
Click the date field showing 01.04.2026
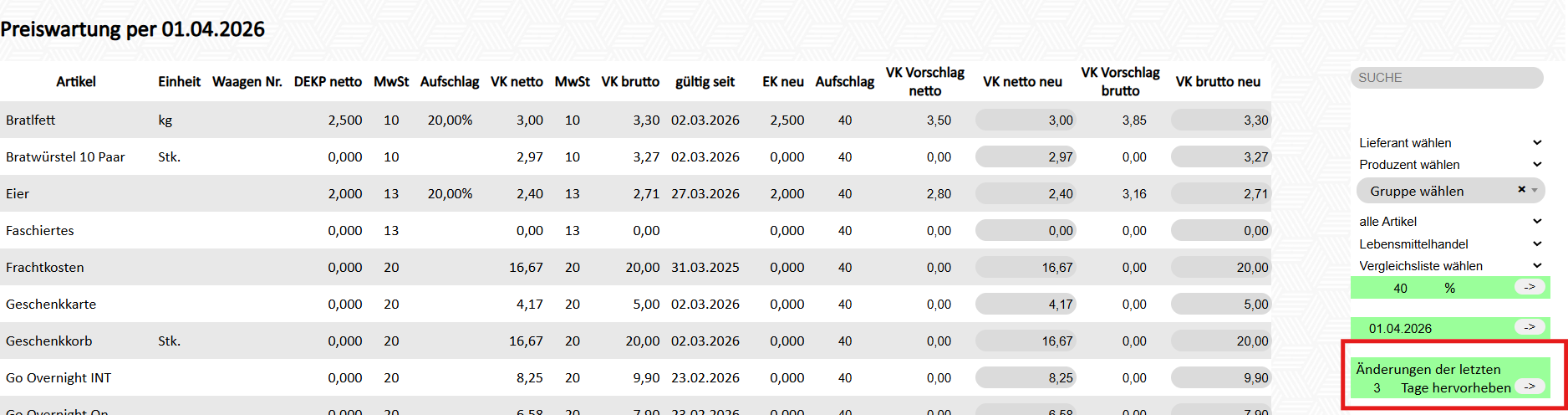1421,329
